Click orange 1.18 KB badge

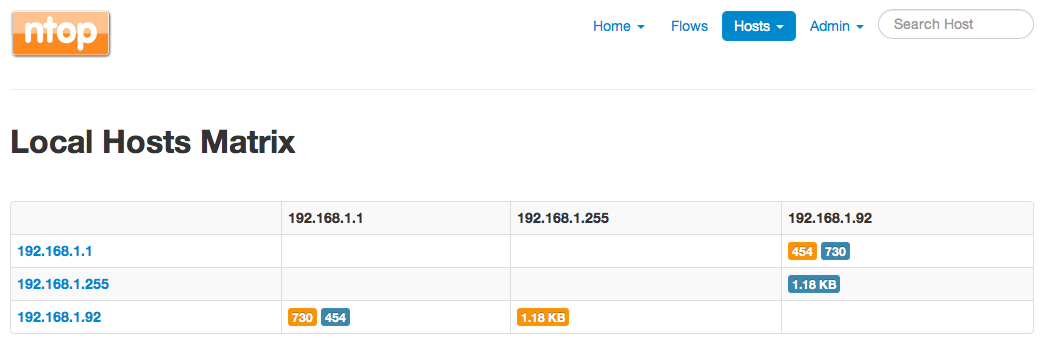pos(543,317)
